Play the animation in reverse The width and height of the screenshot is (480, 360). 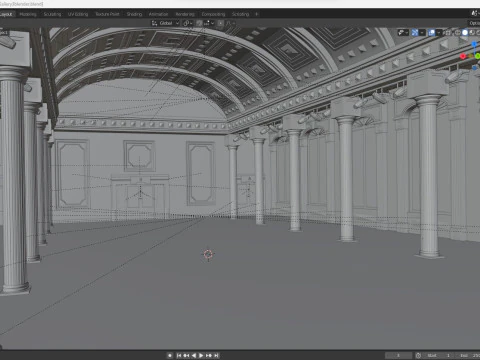pyautogui.click(x=194, y=355)
